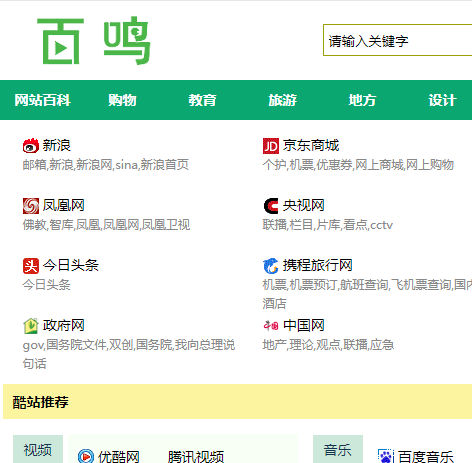Open the 携程旅行网 link

click(x=317, y=266)
